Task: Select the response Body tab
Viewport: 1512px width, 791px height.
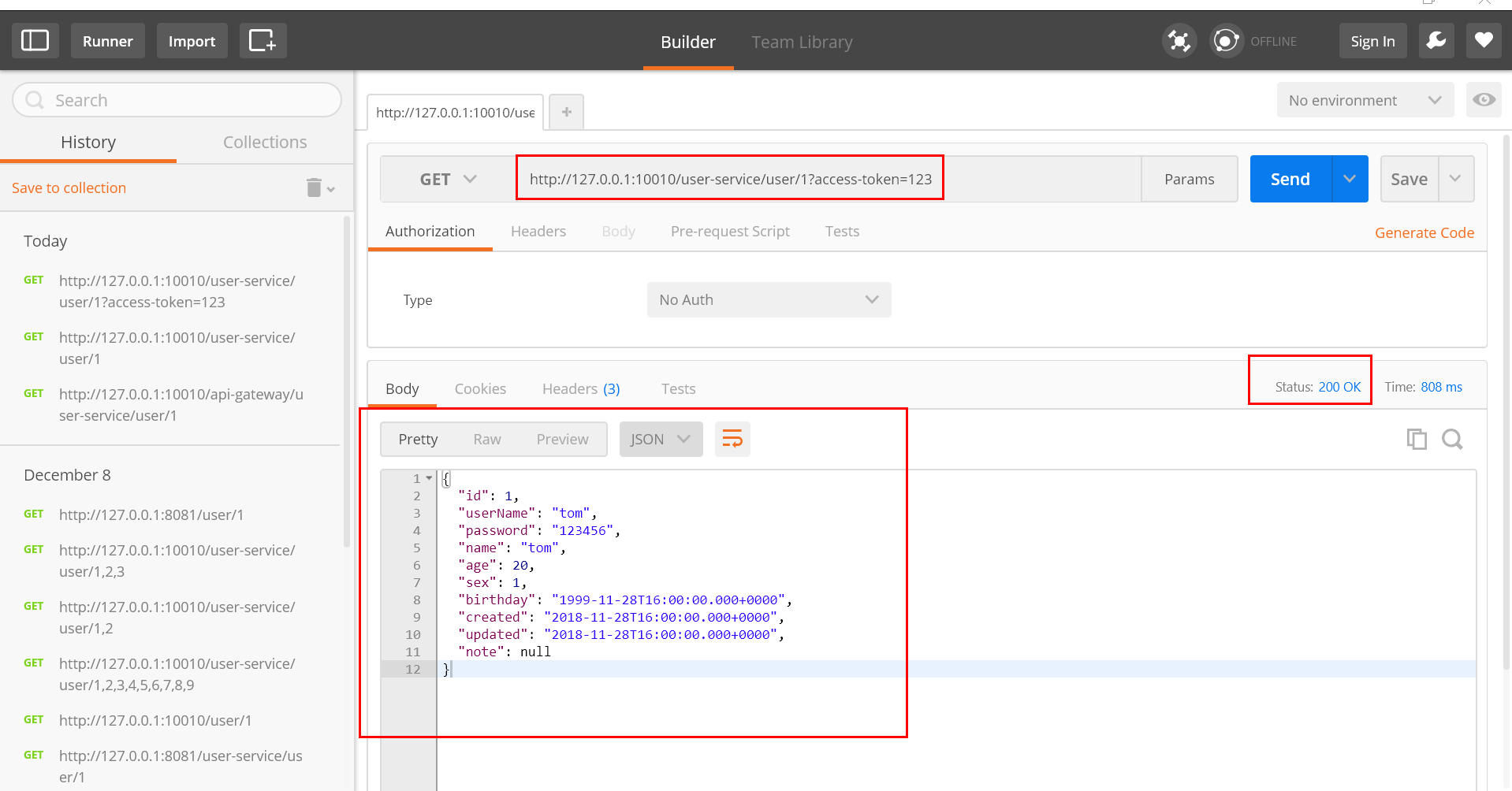Action: point(402,389)
